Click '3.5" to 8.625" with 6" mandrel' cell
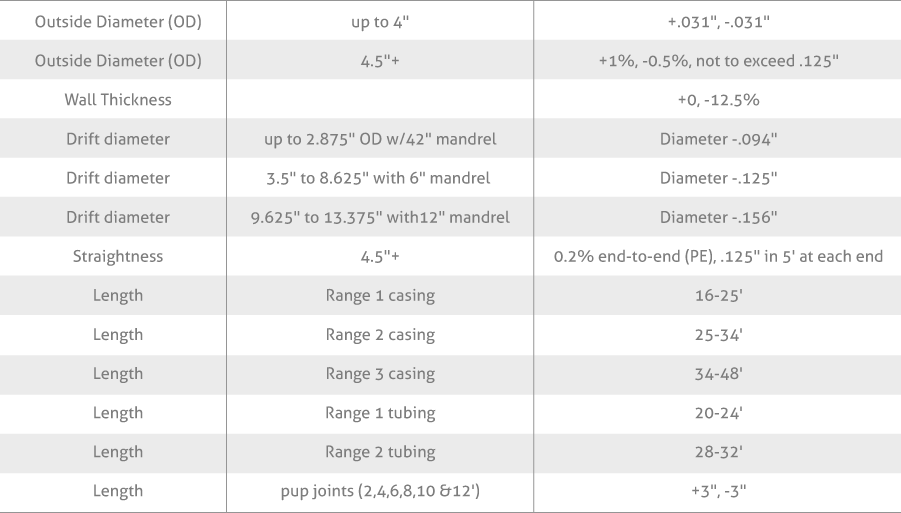This screenshot has height=513, width=901. pos(378,178)
